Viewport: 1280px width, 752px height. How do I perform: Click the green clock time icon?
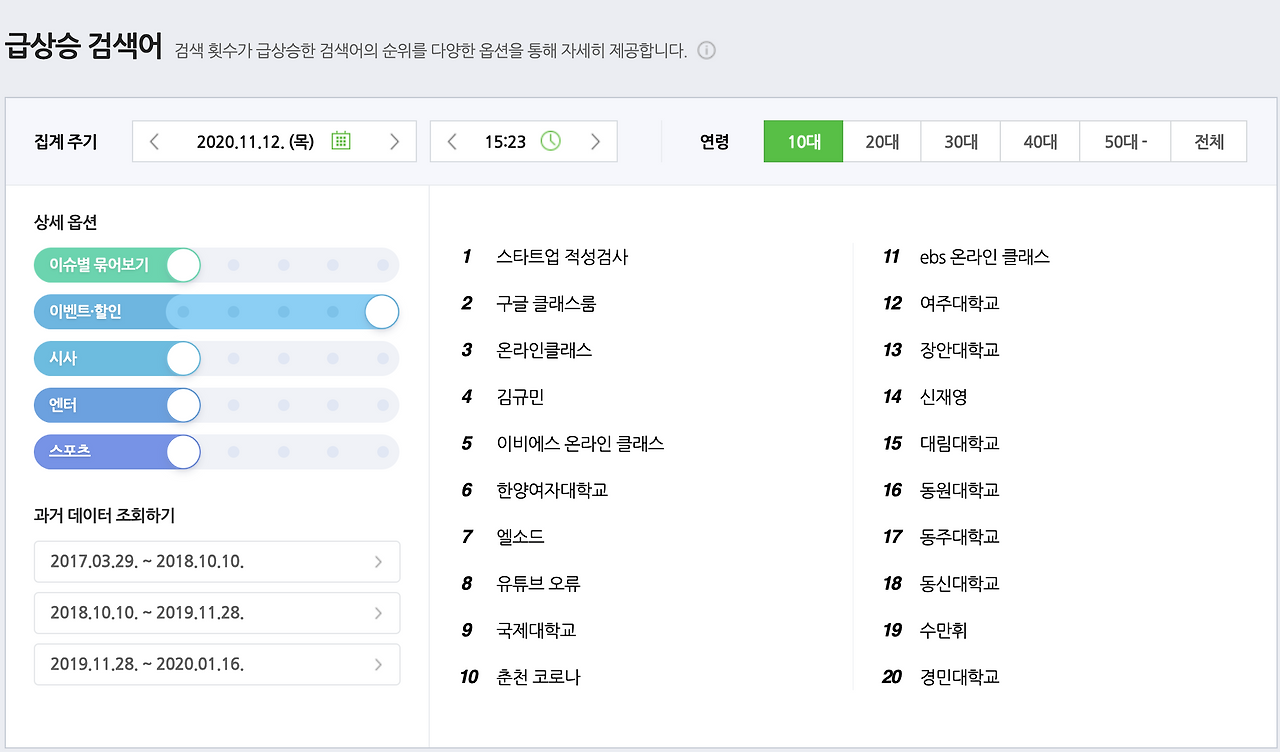click(551, 141)
